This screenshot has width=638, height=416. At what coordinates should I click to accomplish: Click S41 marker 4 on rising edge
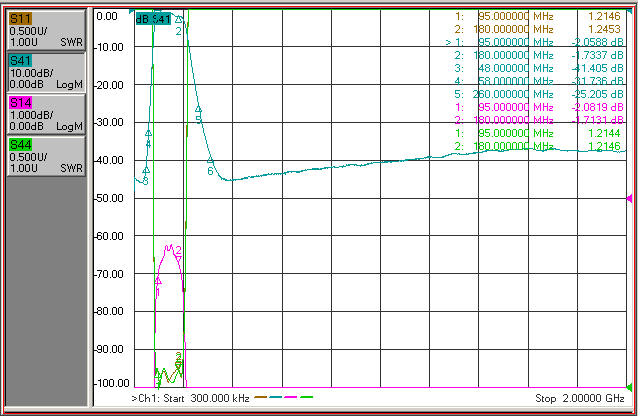[x=149, y=133]
